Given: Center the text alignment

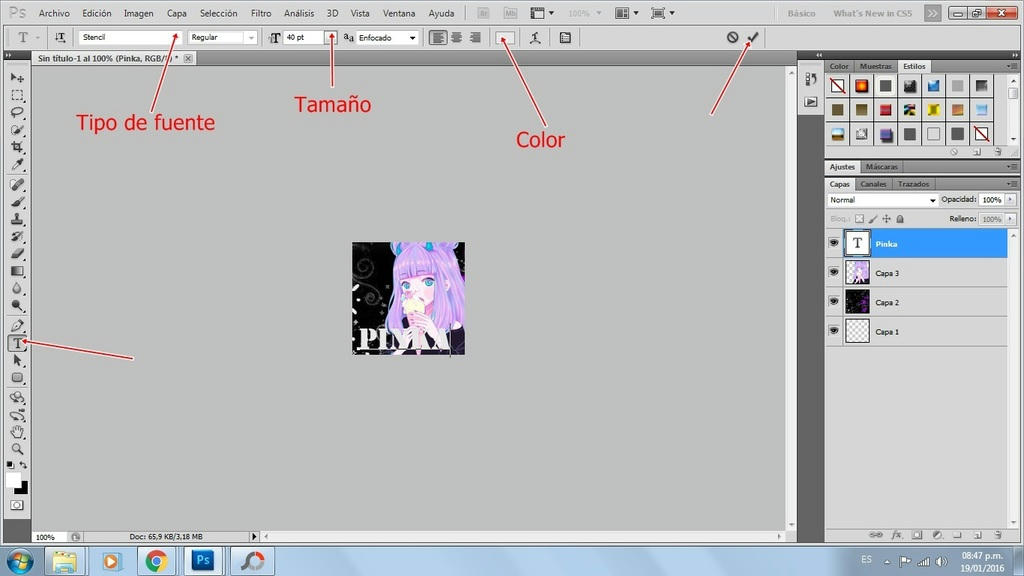Looking at the screenshot, I should point(456,38).
